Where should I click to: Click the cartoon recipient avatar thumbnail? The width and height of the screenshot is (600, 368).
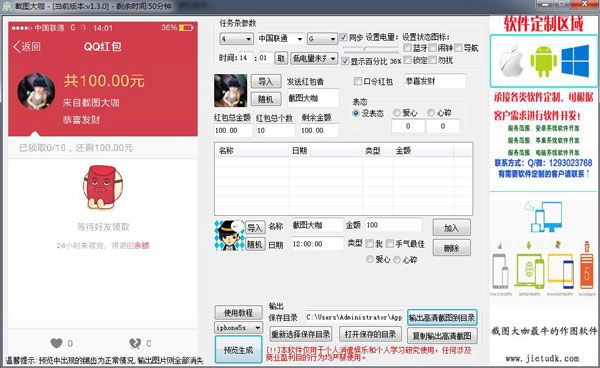(229, 235)
